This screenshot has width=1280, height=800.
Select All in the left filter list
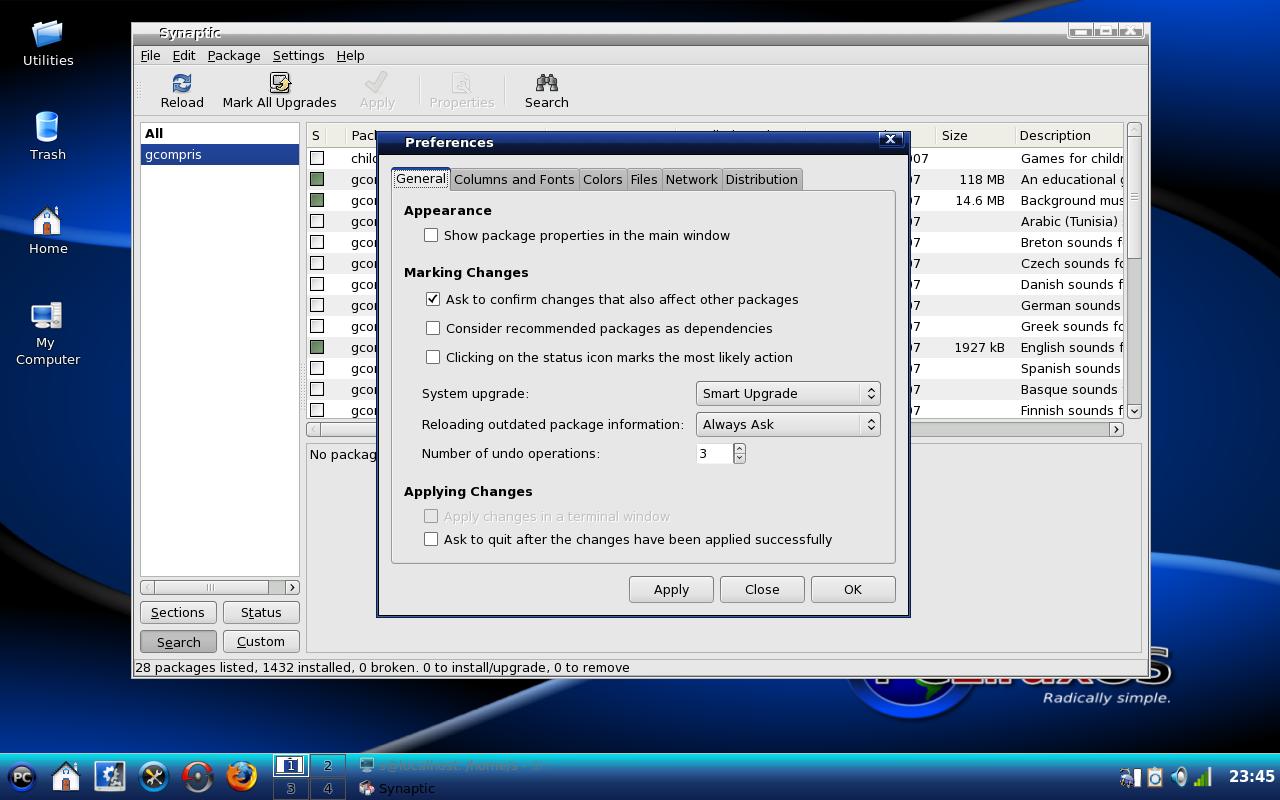click(x=220, y=133)
